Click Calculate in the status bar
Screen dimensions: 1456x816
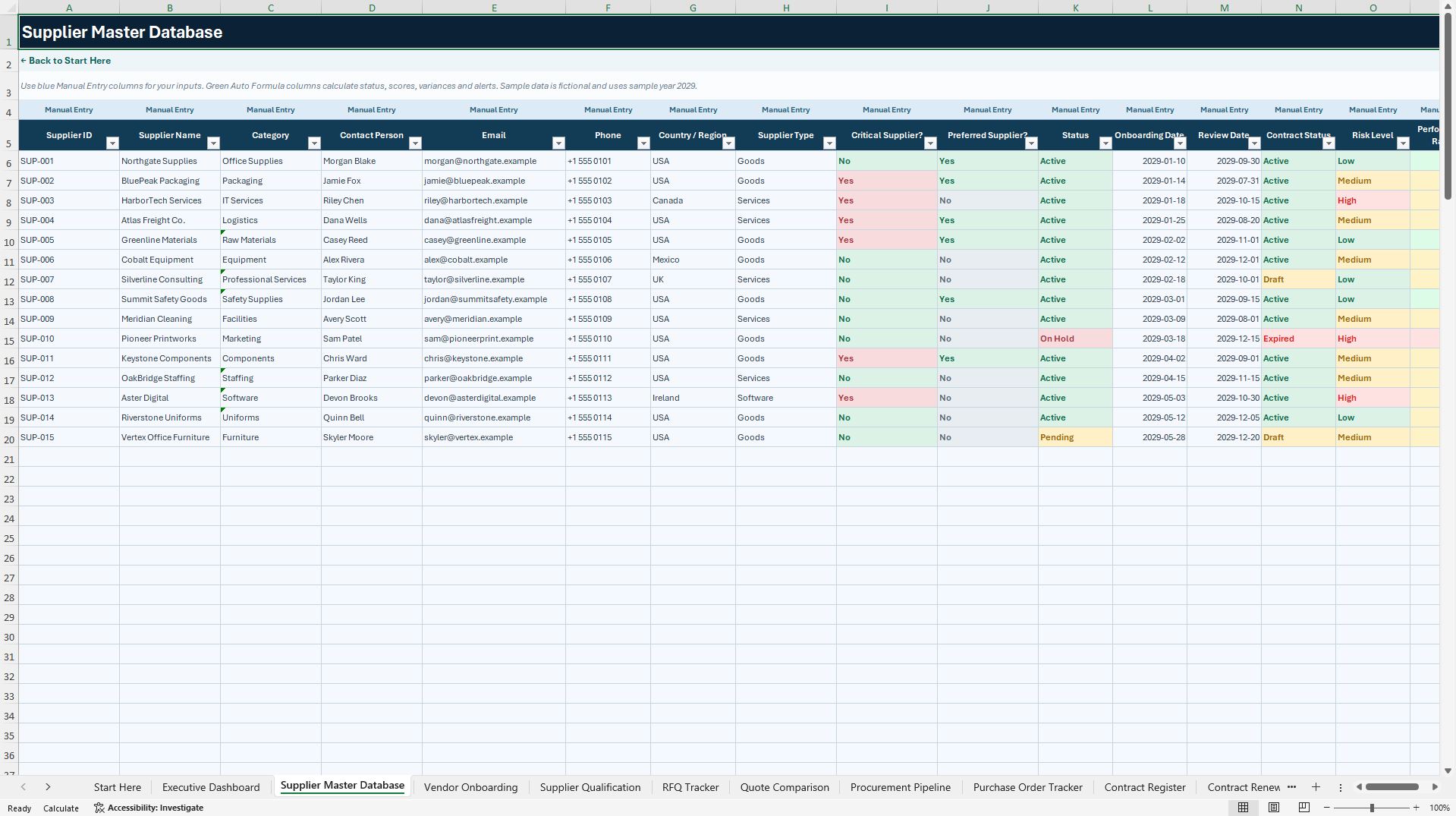click(x=61, y=808)
